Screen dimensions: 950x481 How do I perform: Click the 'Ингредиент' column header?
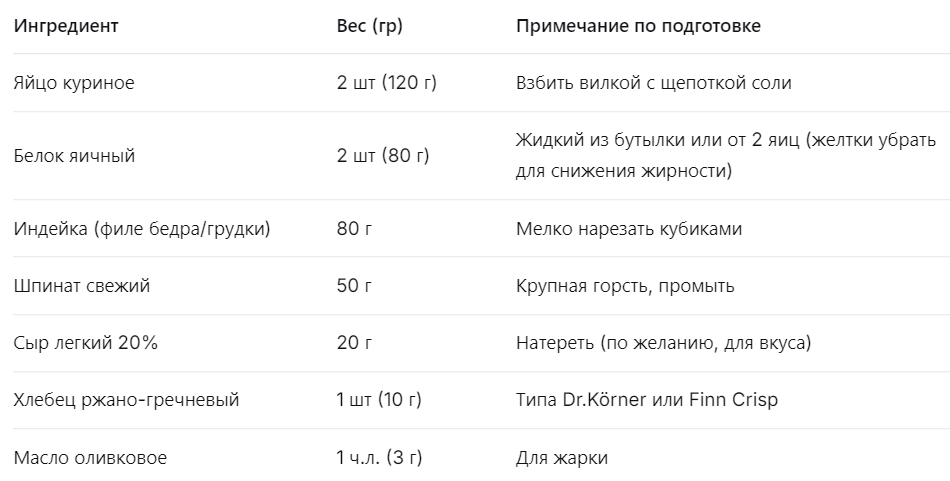(x=66, y=26)
